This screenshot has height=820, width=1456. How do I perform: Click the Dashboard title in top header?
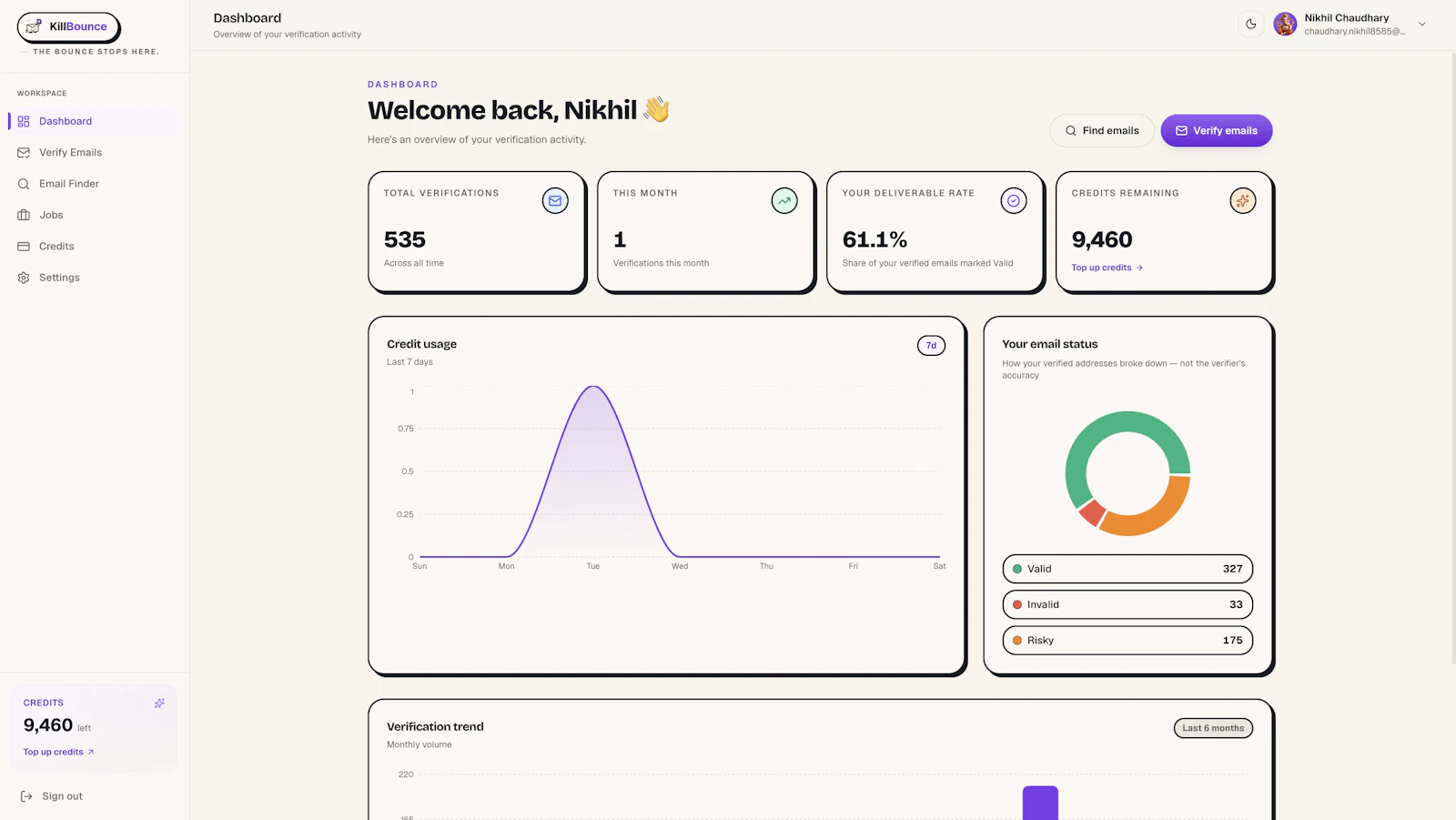[248, 18]
